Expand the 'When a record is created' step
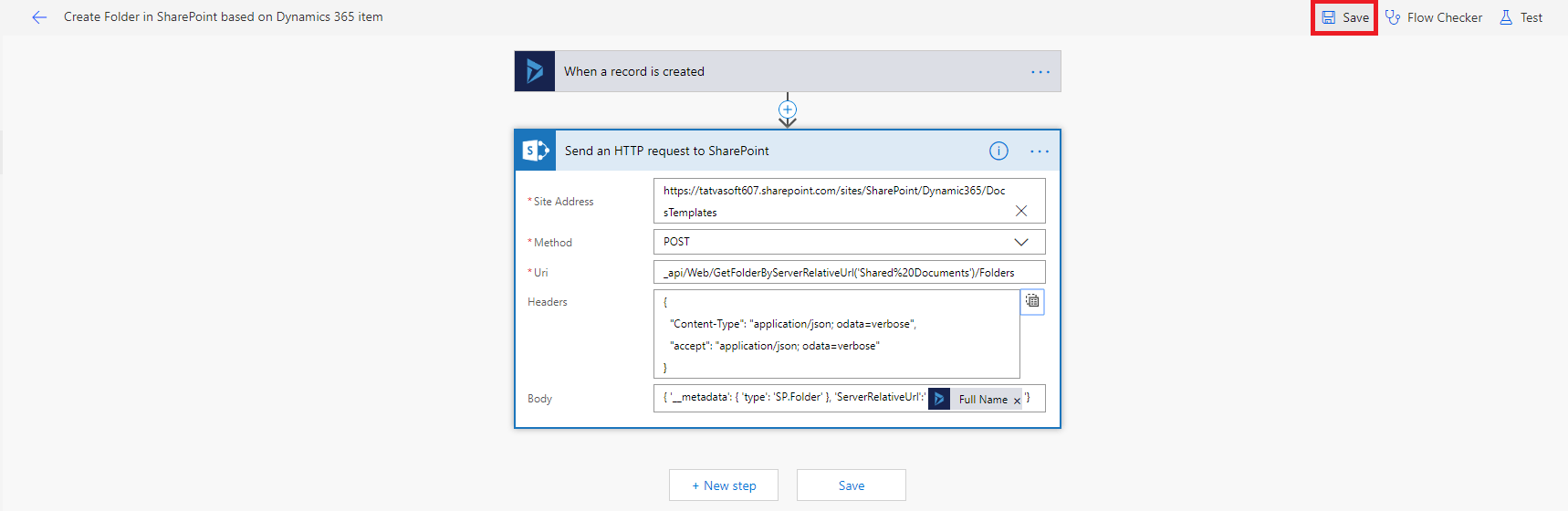This screenshot has width=1568, height=511. [x=788, y=71]
